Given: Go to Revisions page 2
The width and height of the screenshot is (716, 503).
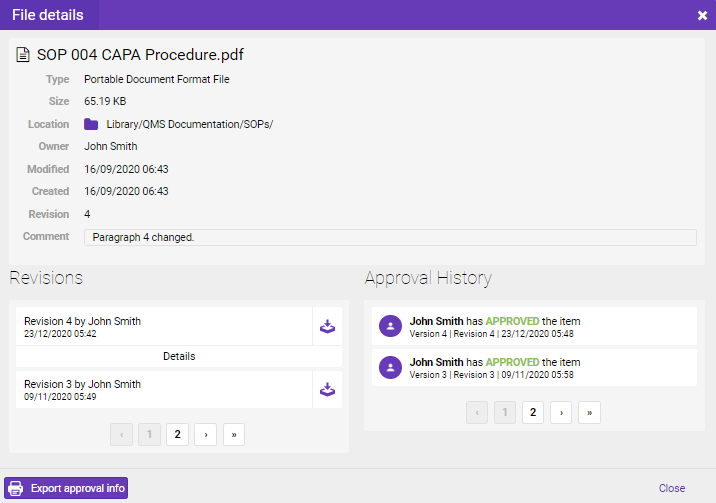Looking at the screenshot, I should point(177,434).
